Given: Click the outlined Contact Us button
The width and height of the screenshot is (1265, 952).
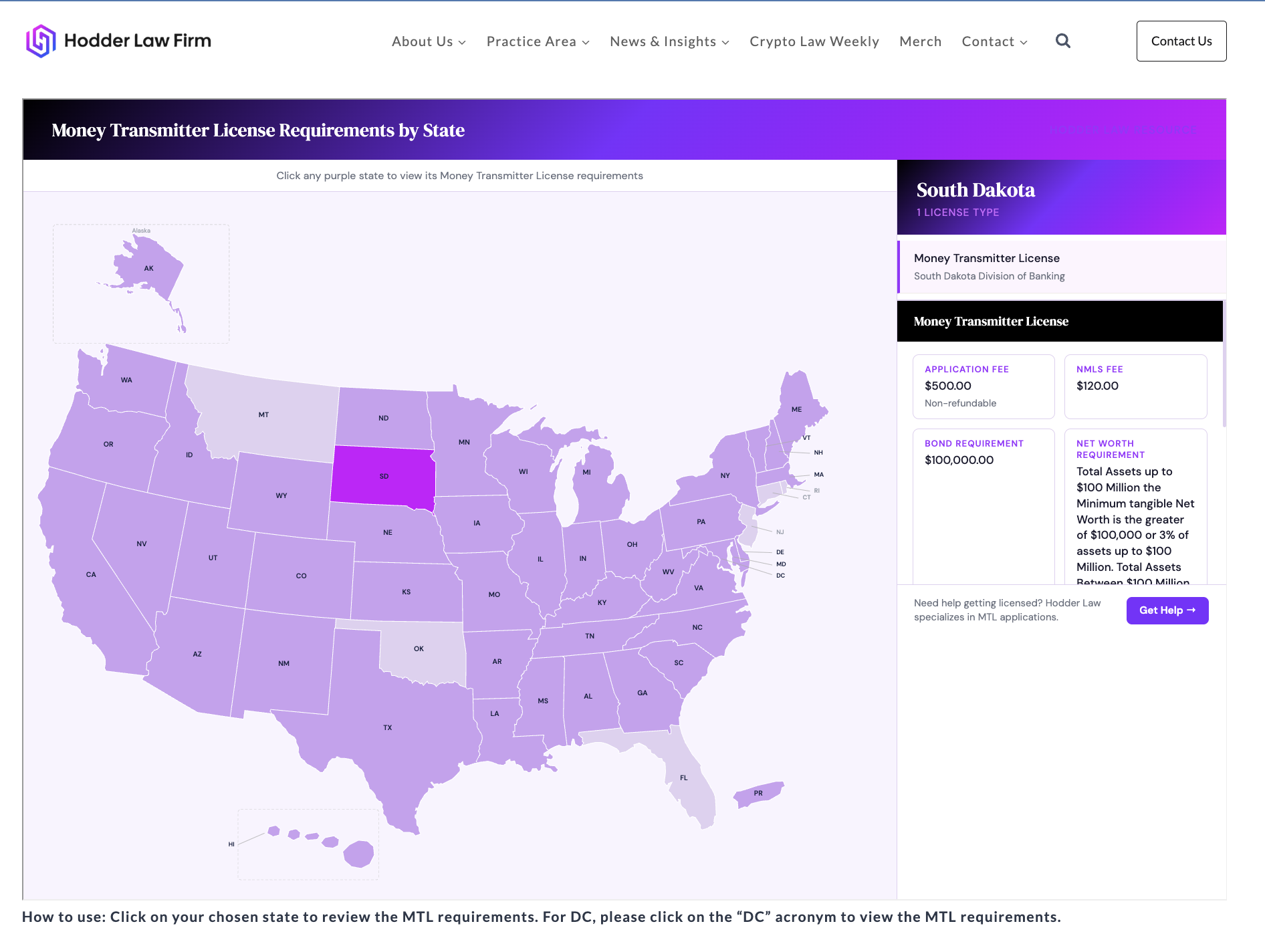Looking at the screenshot, I should click(x=1181, y=41).
